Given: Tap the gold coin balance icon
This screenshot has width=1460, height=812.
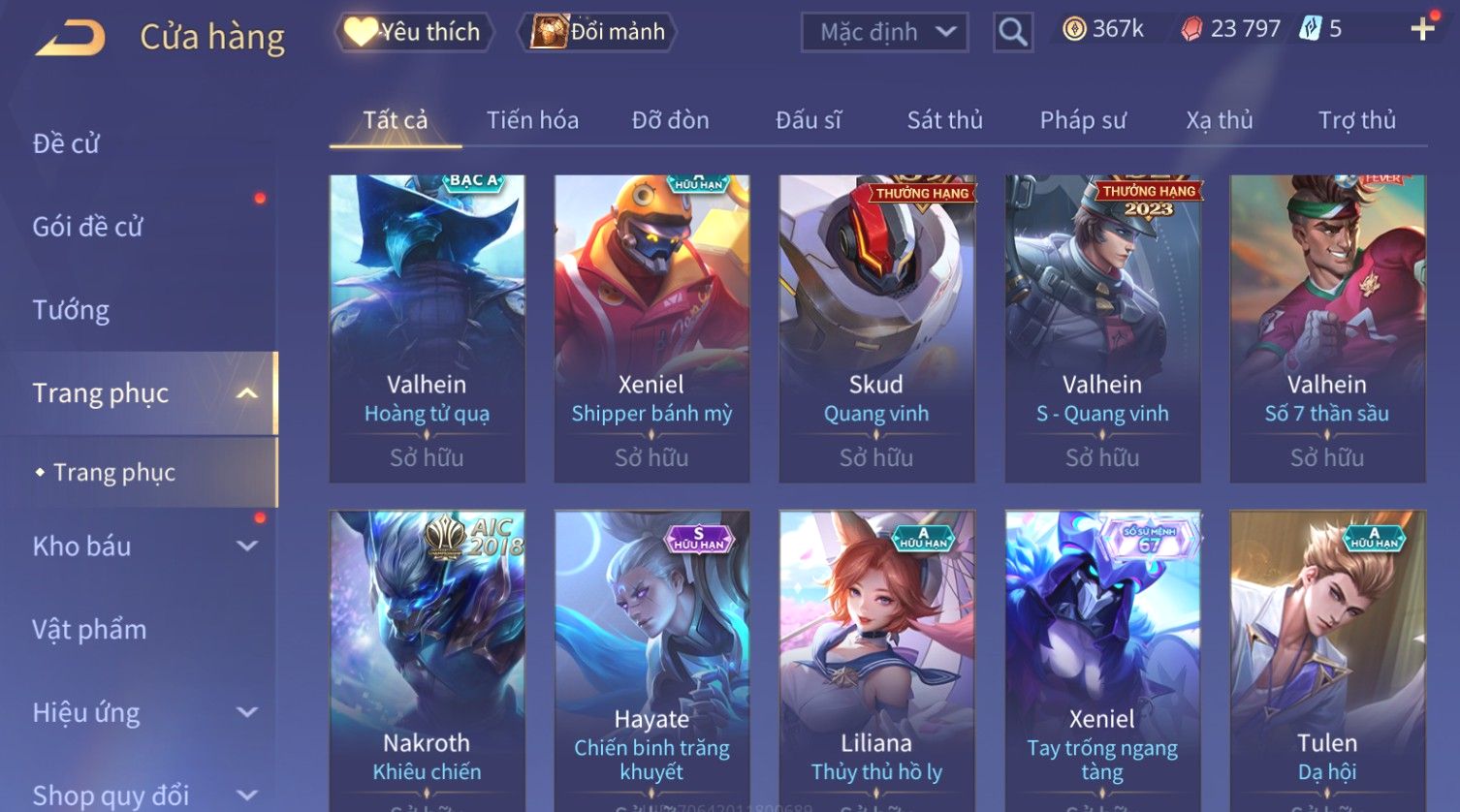Looking at the screenshot, I should click(1074, 29).
